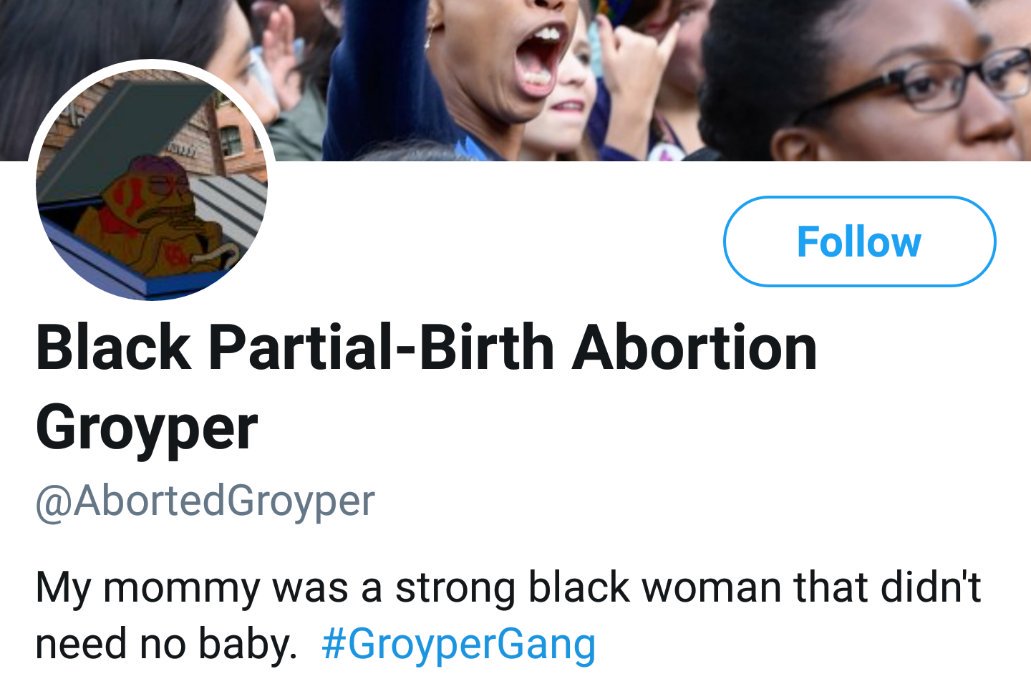Image resolution: width=1031 pixels, height=685 pixels.
Task: Click the shouting person's open mouth in the banner
Action: pos(540,60)
